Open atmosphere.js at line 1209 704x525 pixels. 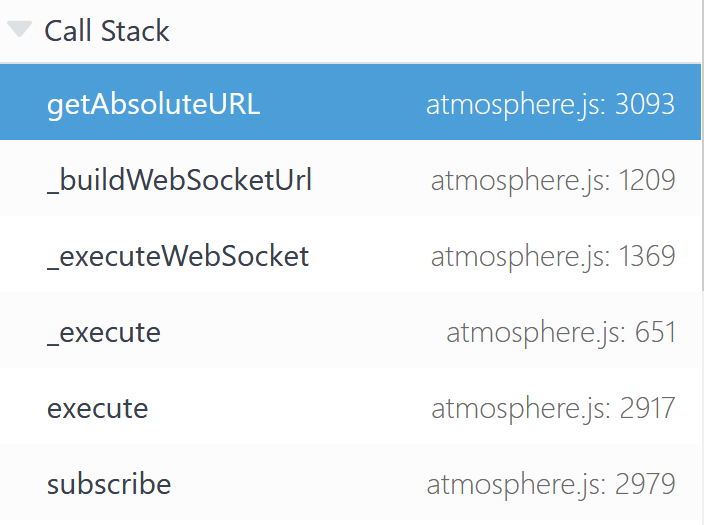tap(553, 180)
